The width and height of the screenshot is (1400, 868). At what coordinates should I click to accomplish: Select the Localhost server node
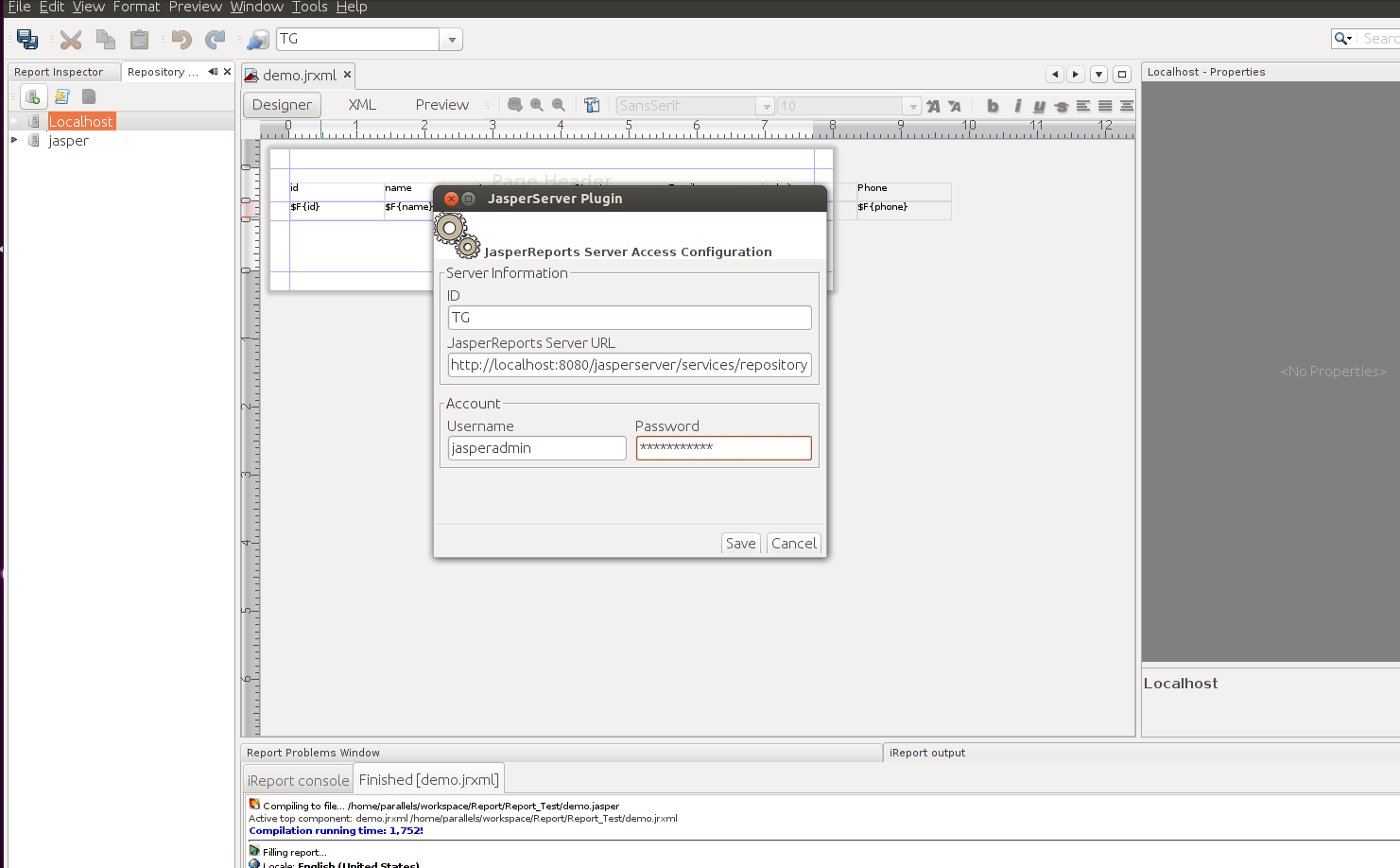pyautogui.click(x=81, y=121)
